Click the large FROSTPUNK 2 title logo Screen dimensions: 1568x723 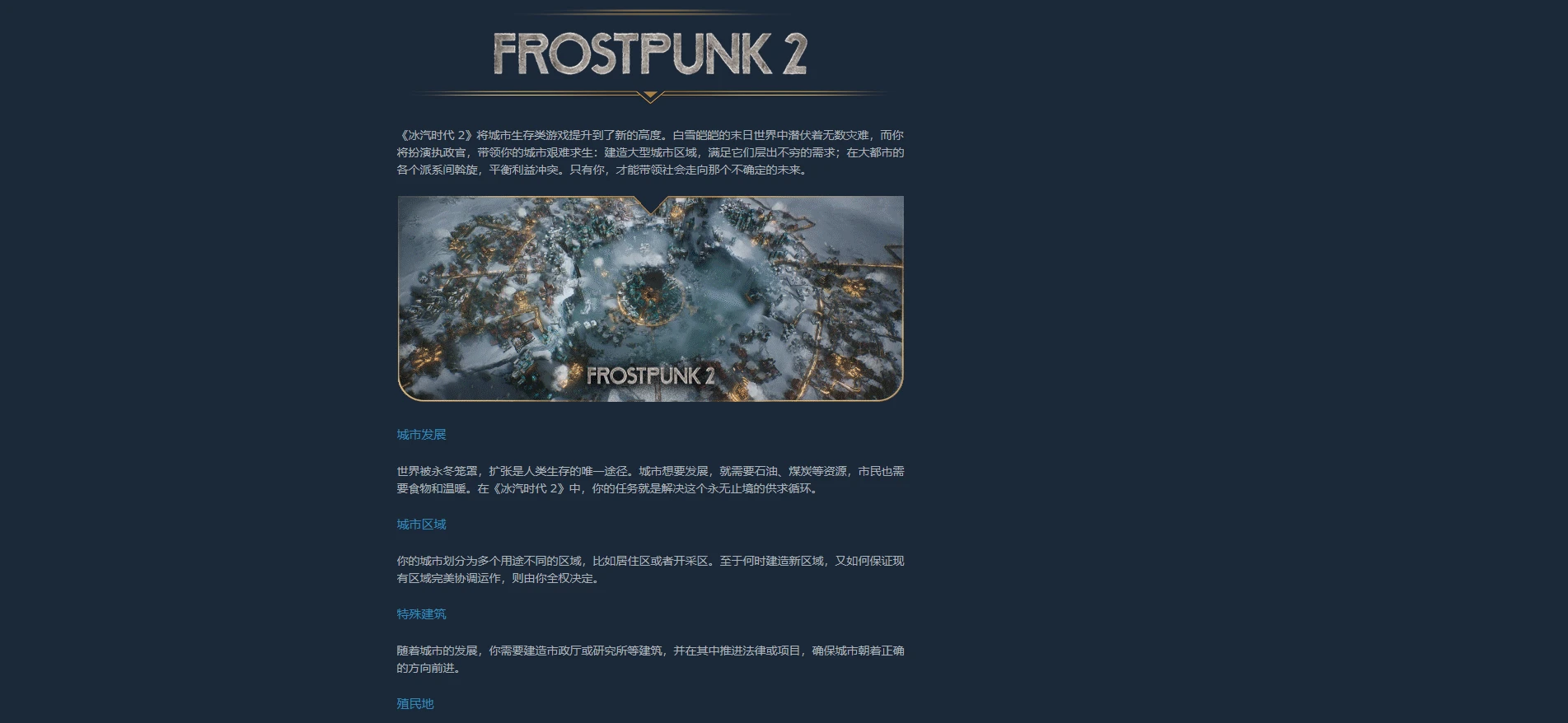coord(650,54)
